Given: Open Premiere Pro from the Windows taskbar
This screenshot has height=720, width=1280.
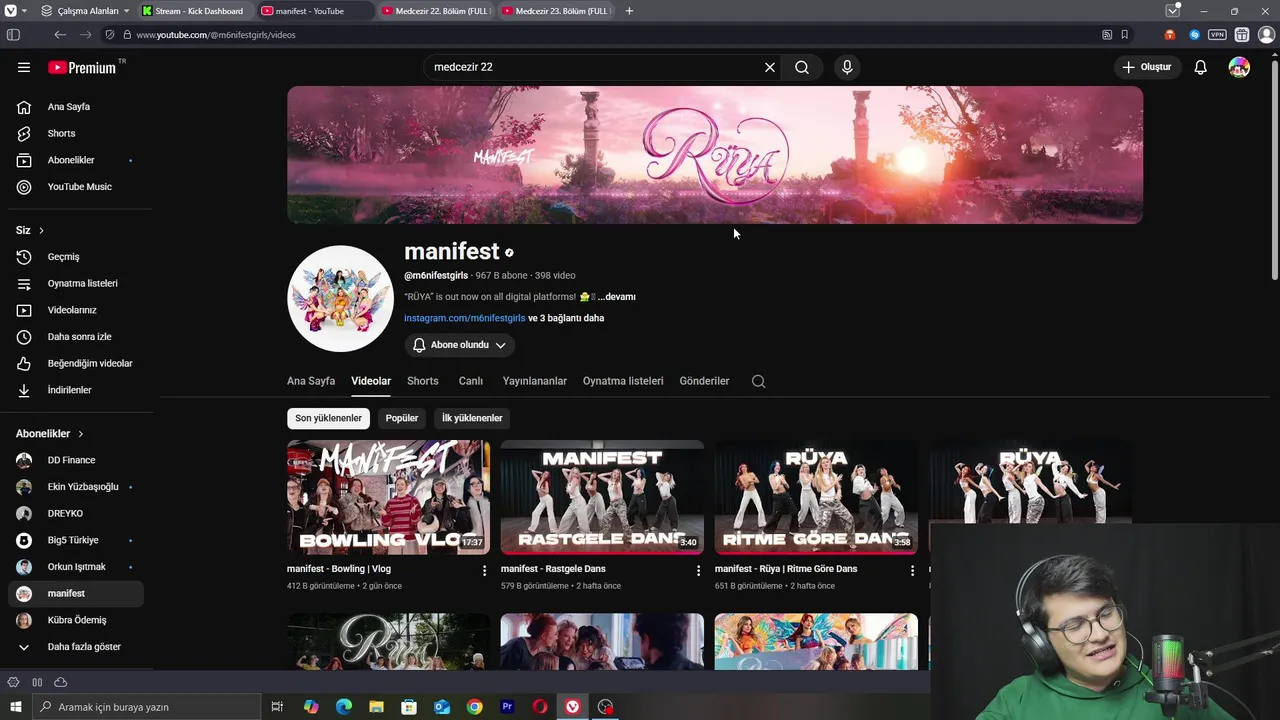Looking at the screenshot, I should 507,707.
